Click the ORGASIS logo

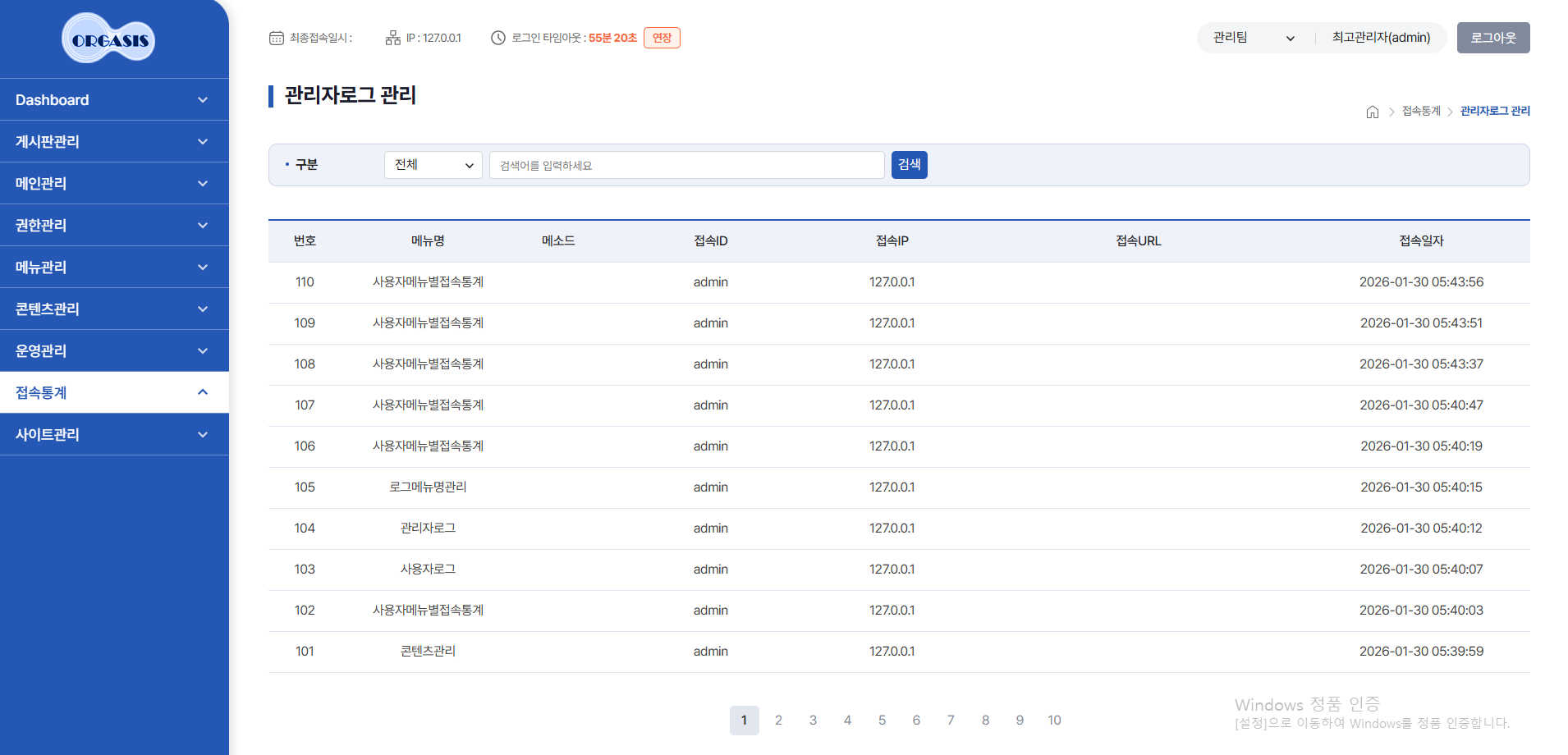(x=108, y=39)
